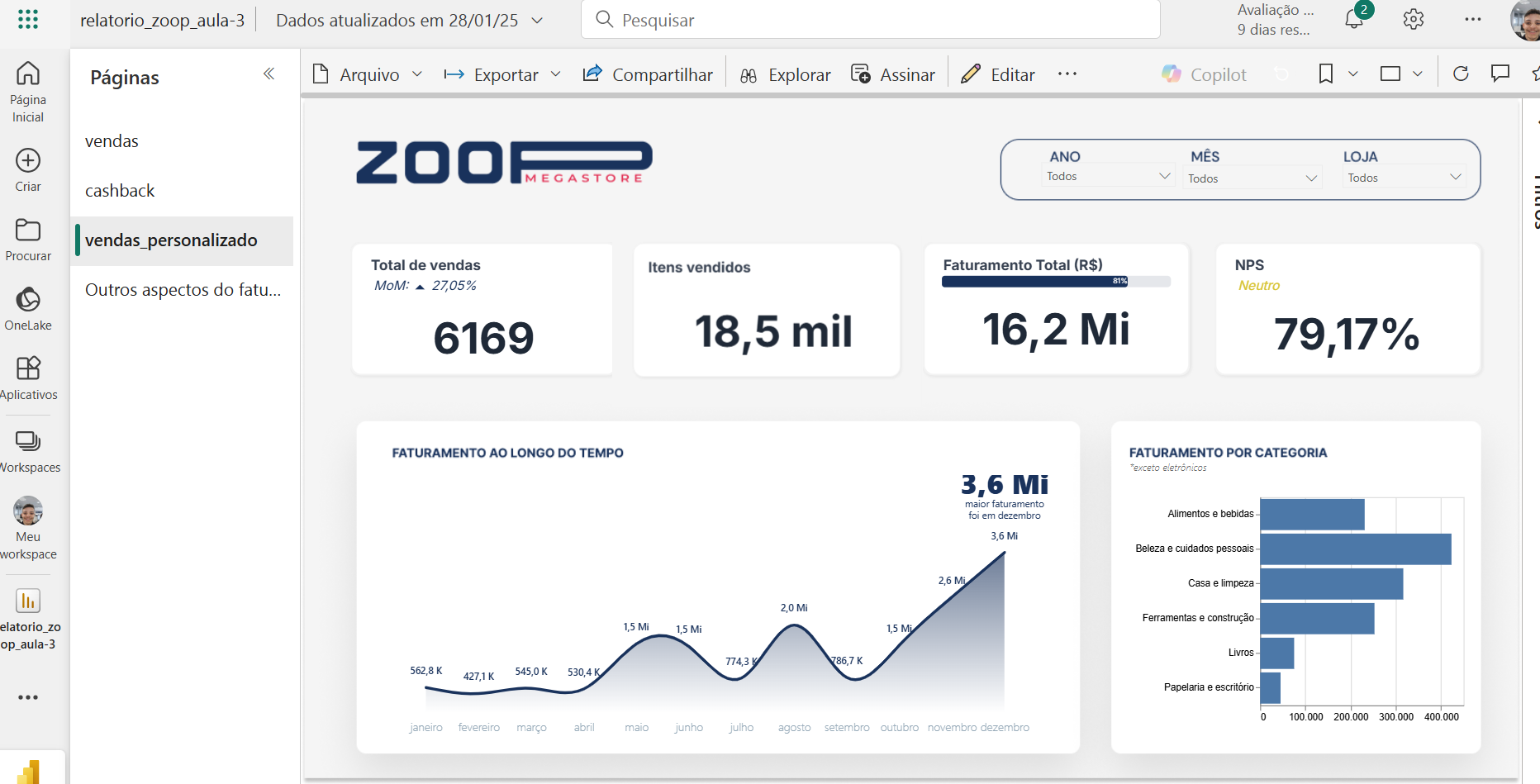
Task: Expand the data updated info chevron
Action: [537, 21]
